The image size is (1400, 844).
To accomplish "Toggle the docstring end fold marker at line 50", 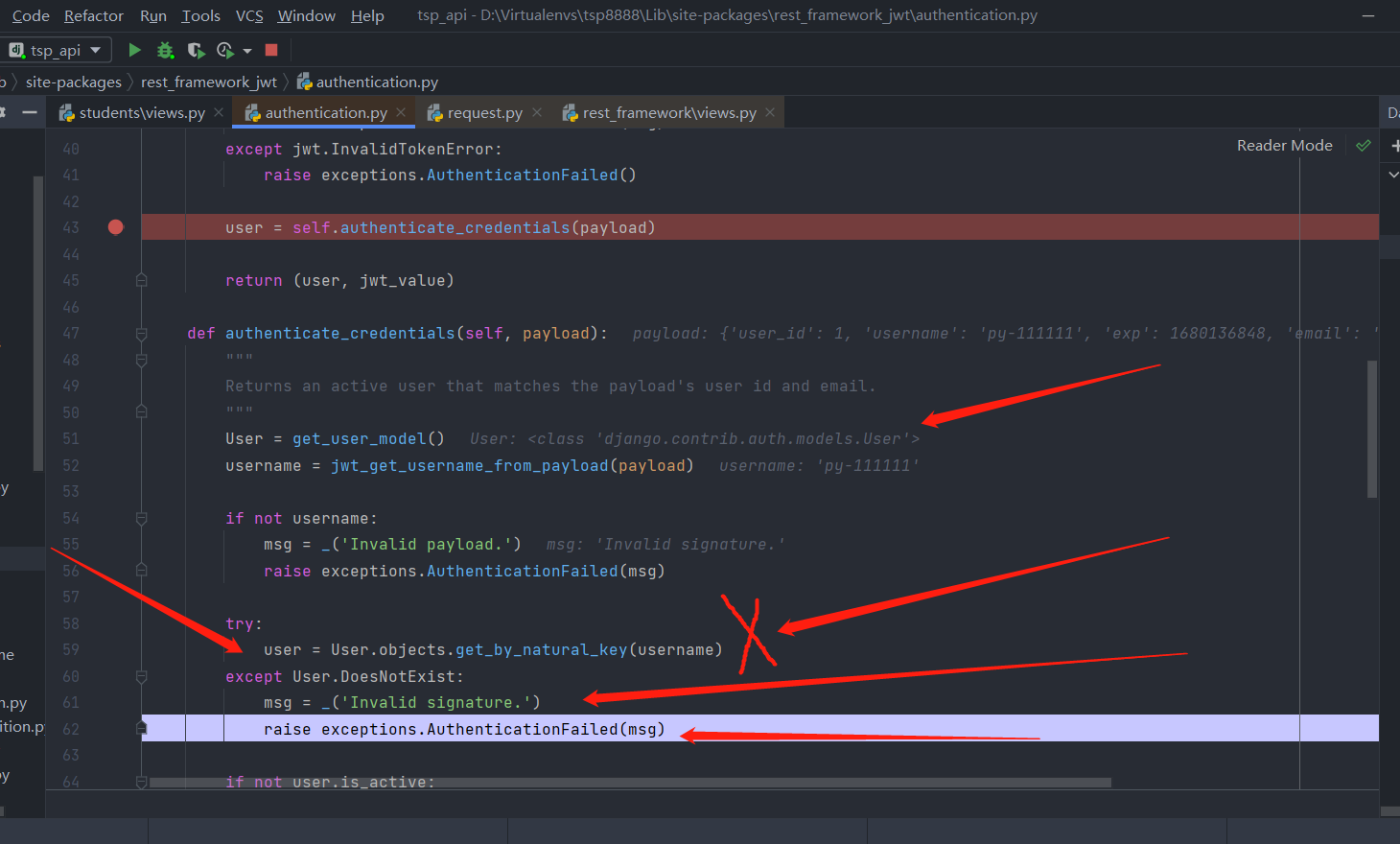I will click(x=142, y=412).
